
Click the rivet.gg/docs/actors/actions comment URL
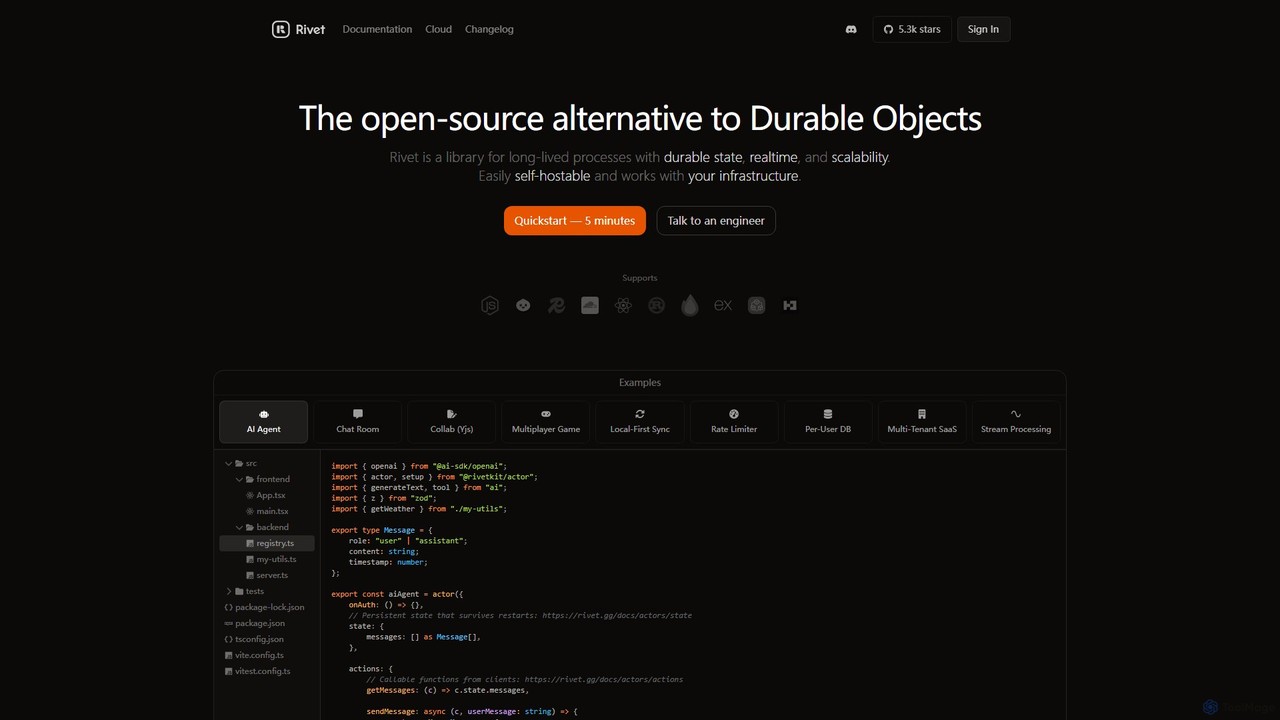[604, 679]
